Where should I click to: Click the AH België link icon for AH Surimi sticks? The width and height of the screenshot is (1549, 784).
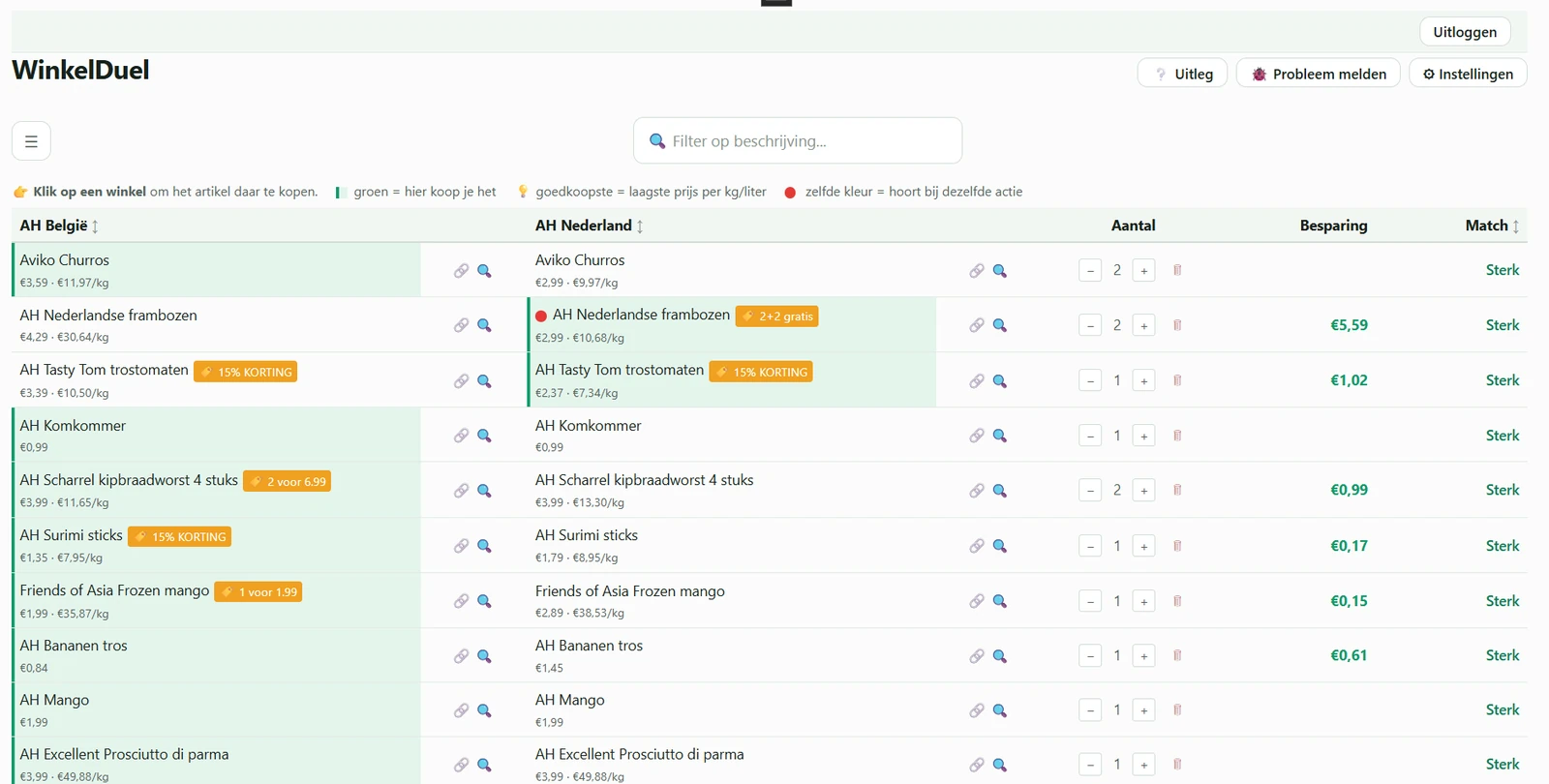[x=462, y=546]
